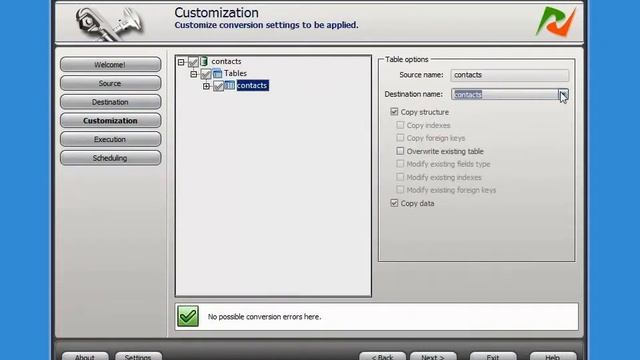Click the 'Source name:' label

tap(421, 75)
